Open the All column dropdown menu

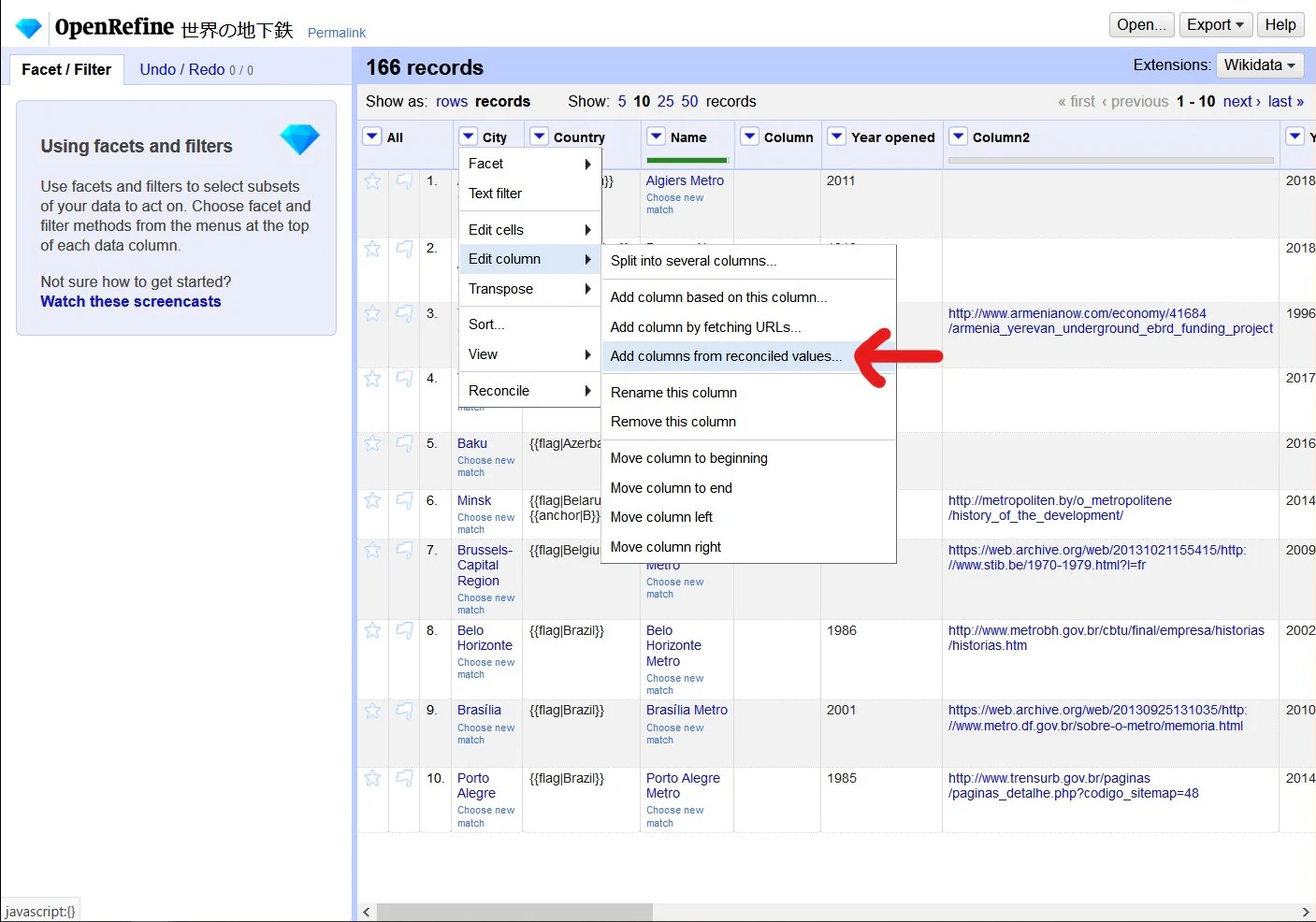tap(372, 137)
